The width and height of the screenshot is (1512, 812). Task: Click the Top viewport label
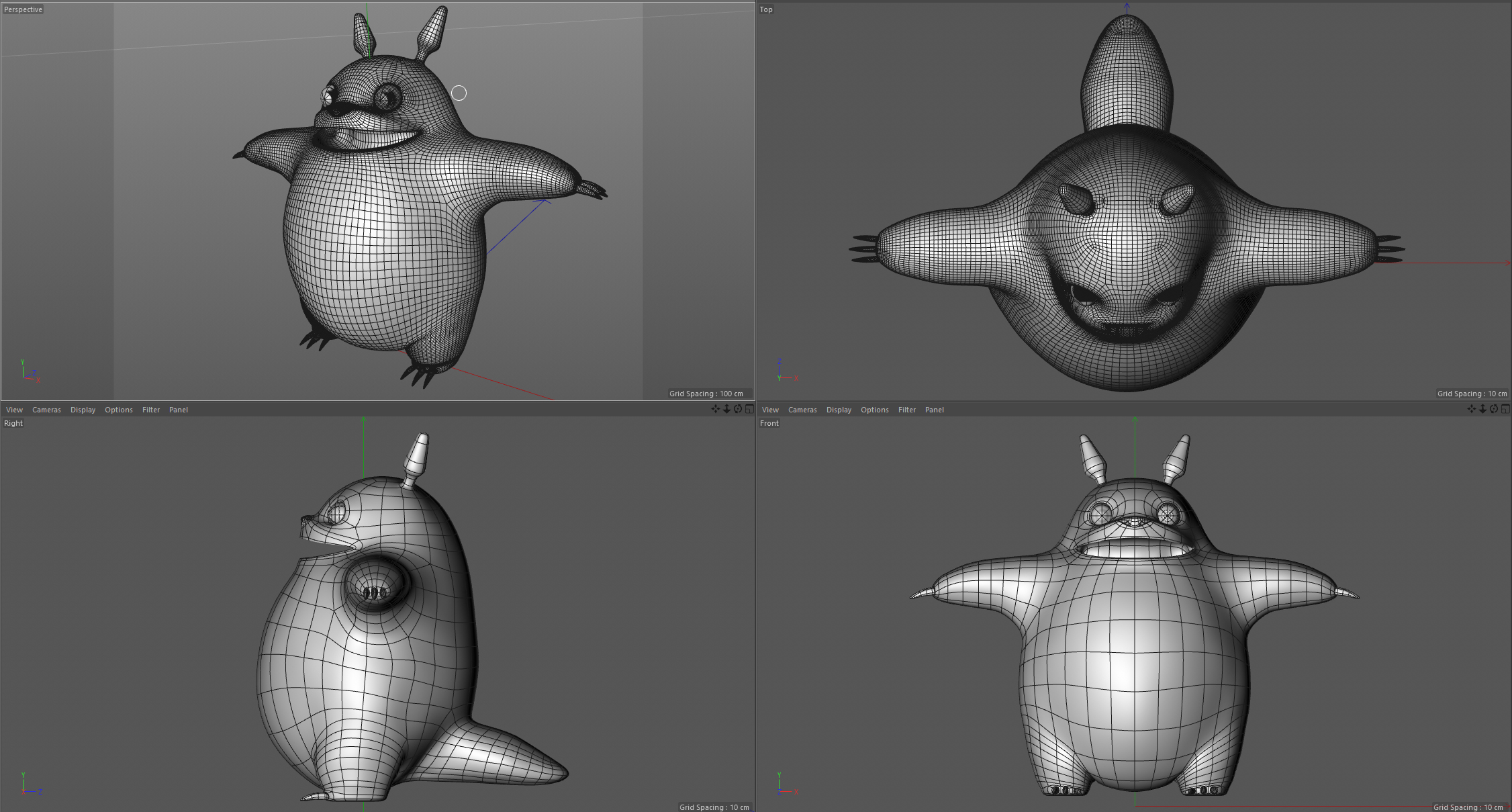point(766,9)
